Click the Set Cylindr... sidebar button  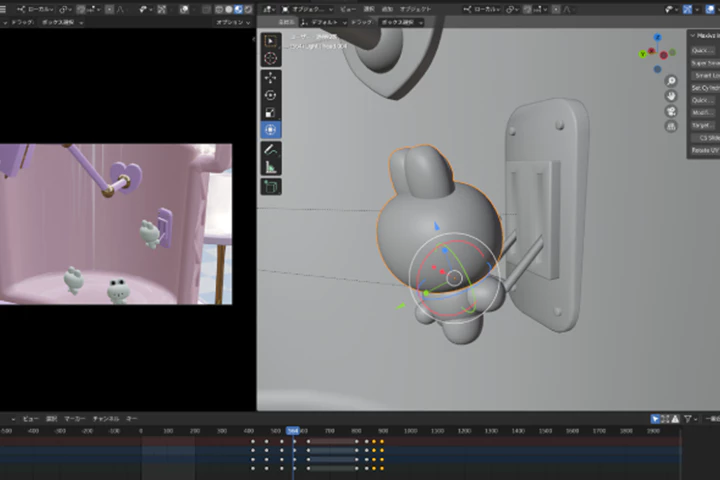pos(705,88)
